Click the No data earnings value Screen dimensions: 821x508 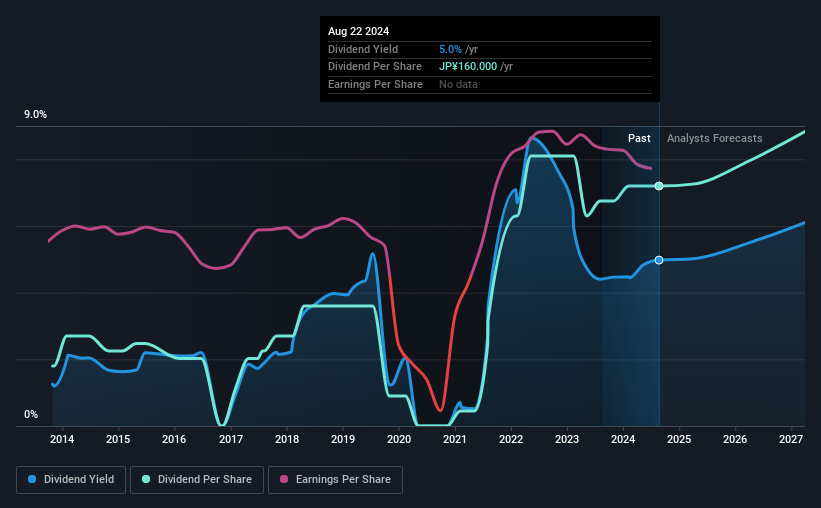click(x=458, y=84)
